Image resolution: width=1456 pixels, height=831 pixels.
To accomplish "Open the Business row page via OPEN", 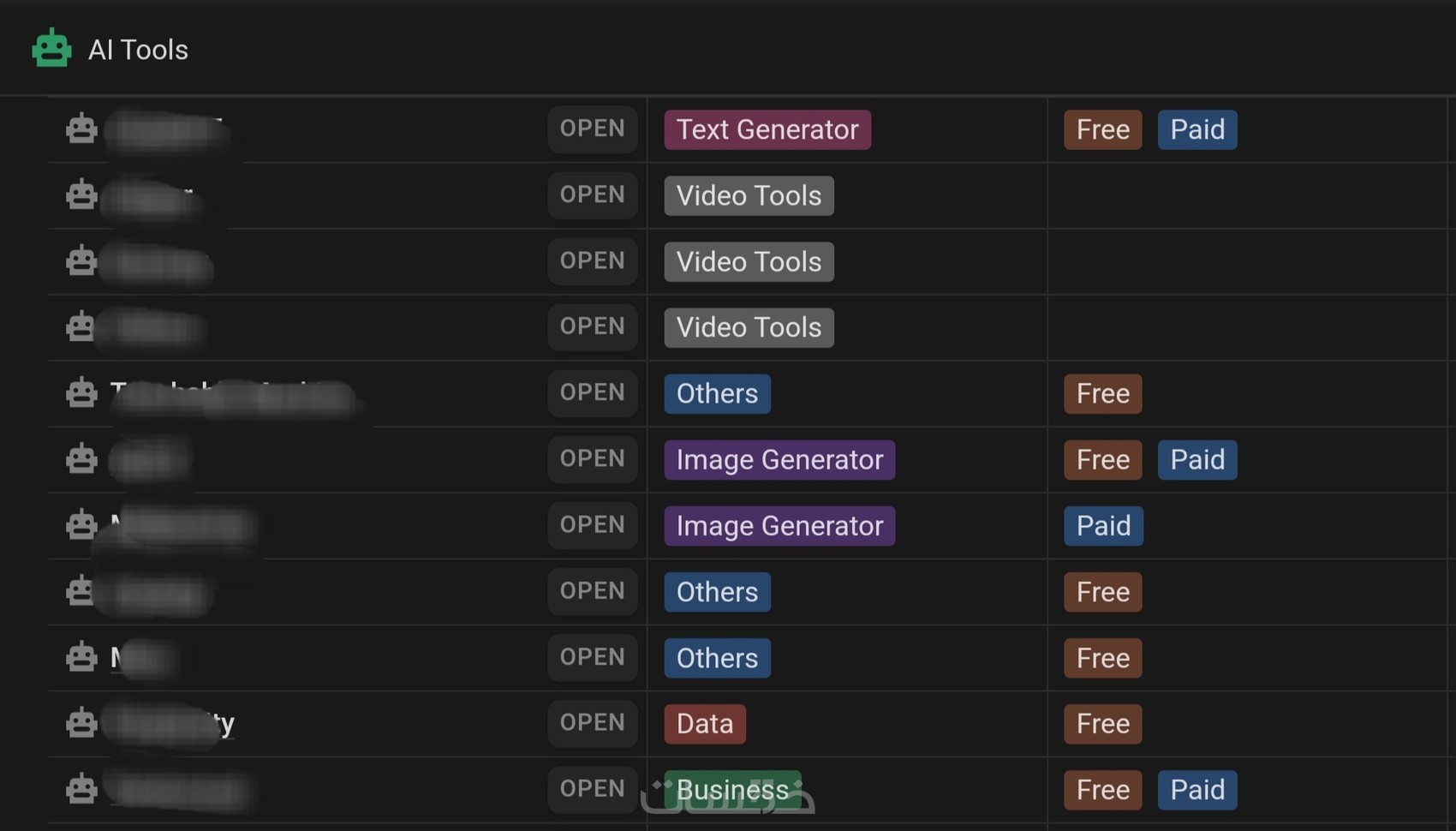I will [592, 789].
